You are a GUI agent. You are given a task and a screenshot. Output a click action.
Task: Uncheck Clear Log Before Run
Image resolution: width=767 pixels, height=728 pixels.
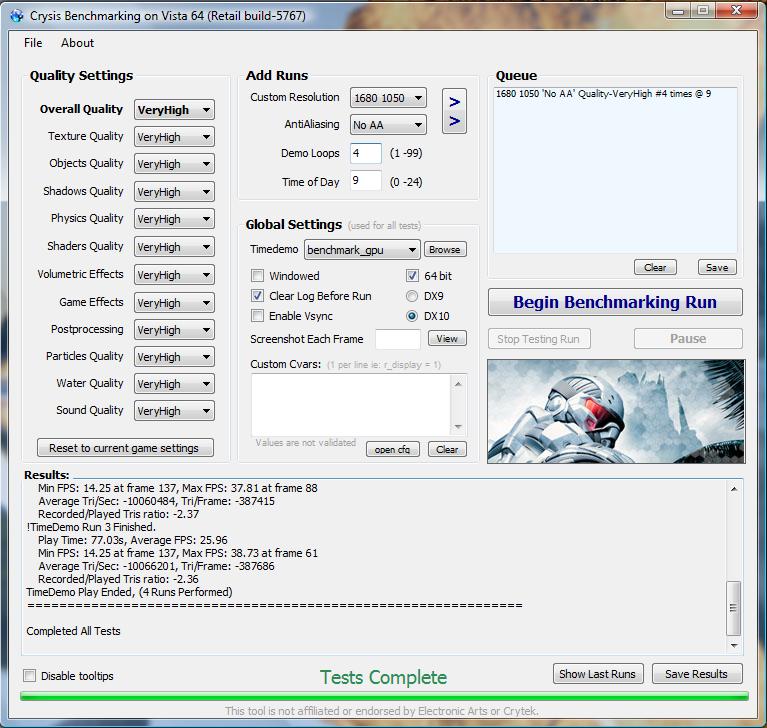click(x=257, y=296)
